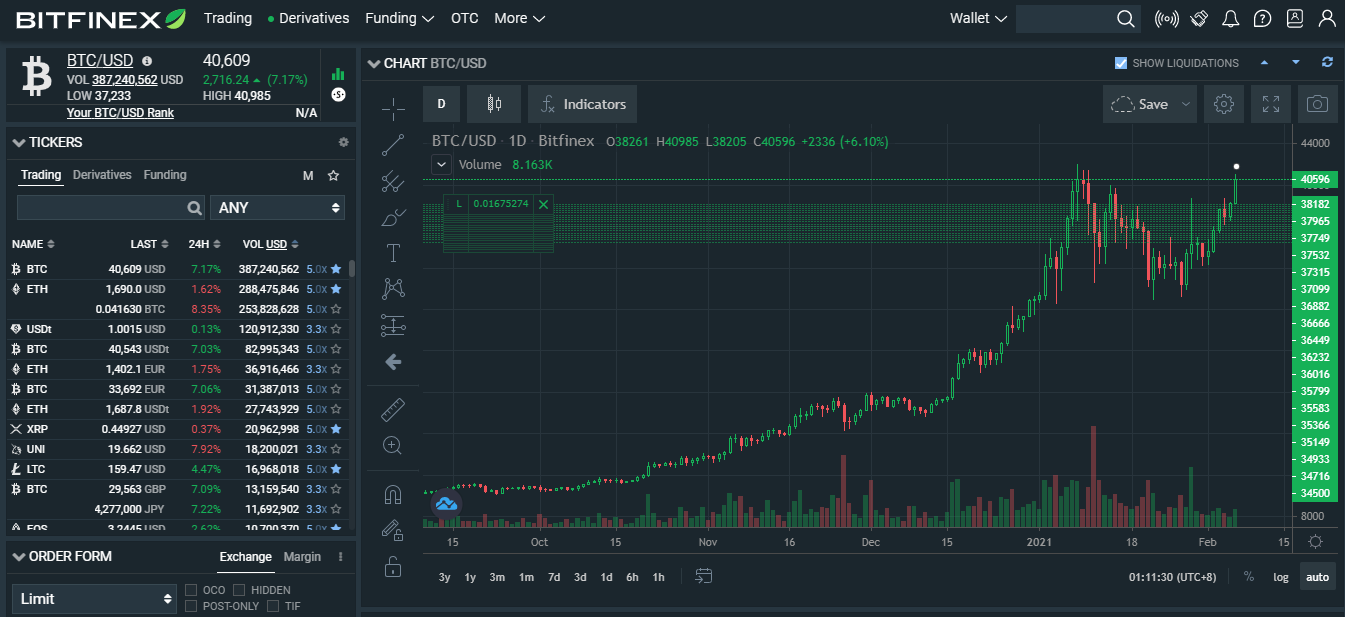Expand the Limit order type dropdown

[94, 599]
